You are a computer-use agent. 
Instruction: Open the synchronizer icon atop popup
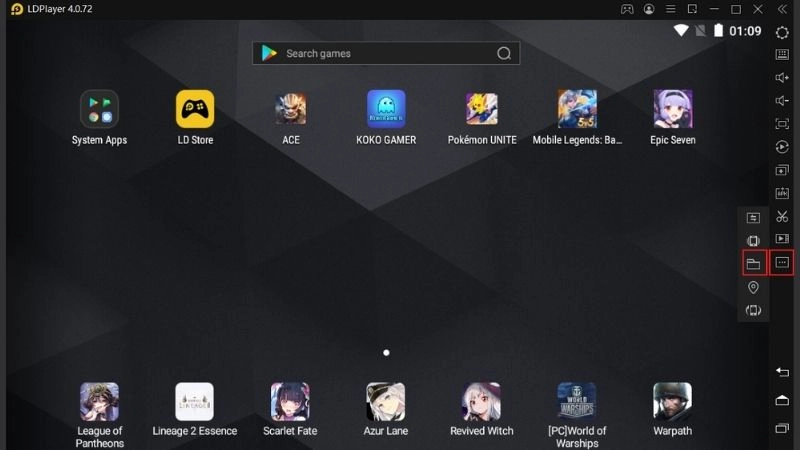pos(753,218)
